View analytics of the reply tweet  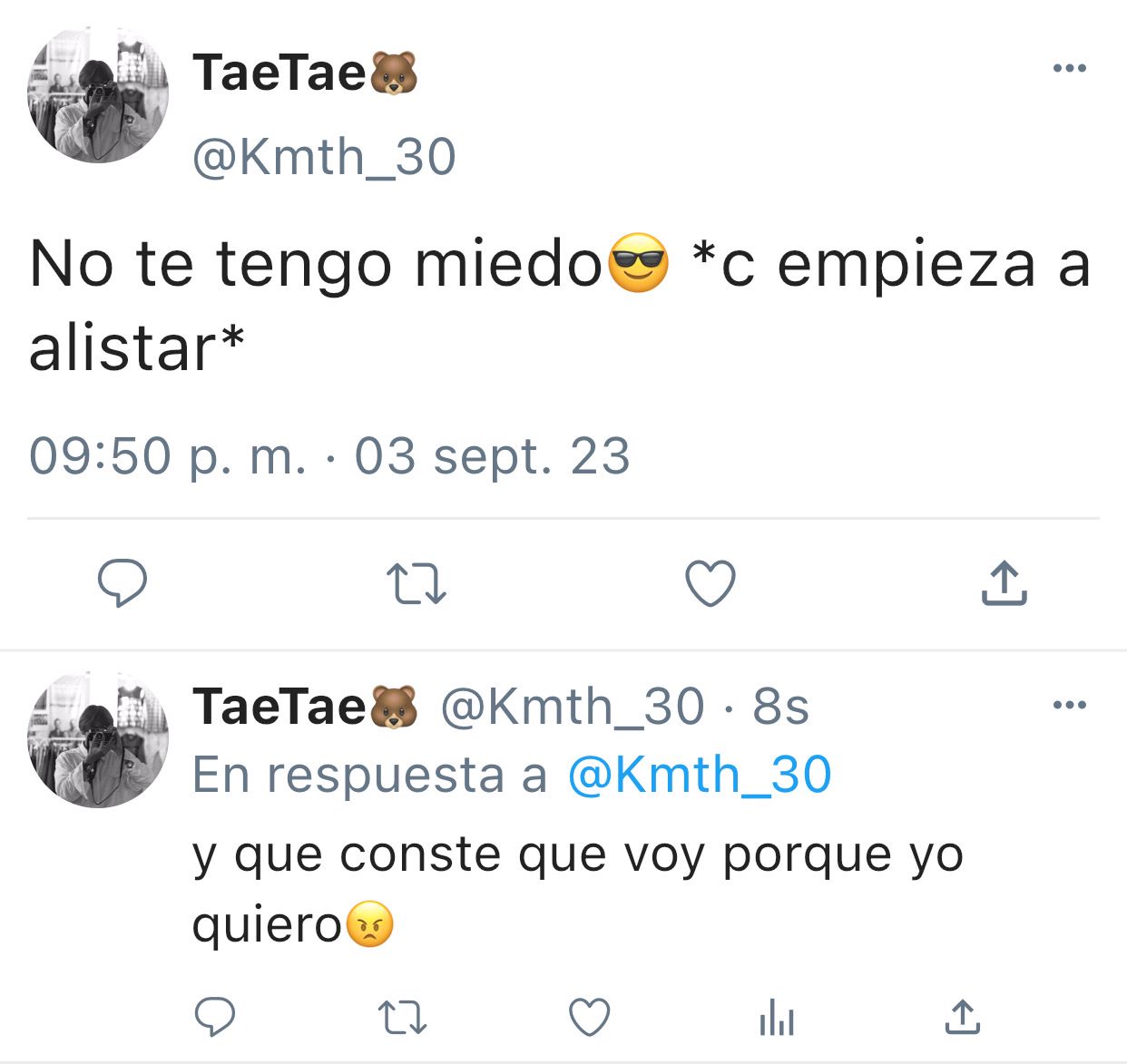(777, 1017)
